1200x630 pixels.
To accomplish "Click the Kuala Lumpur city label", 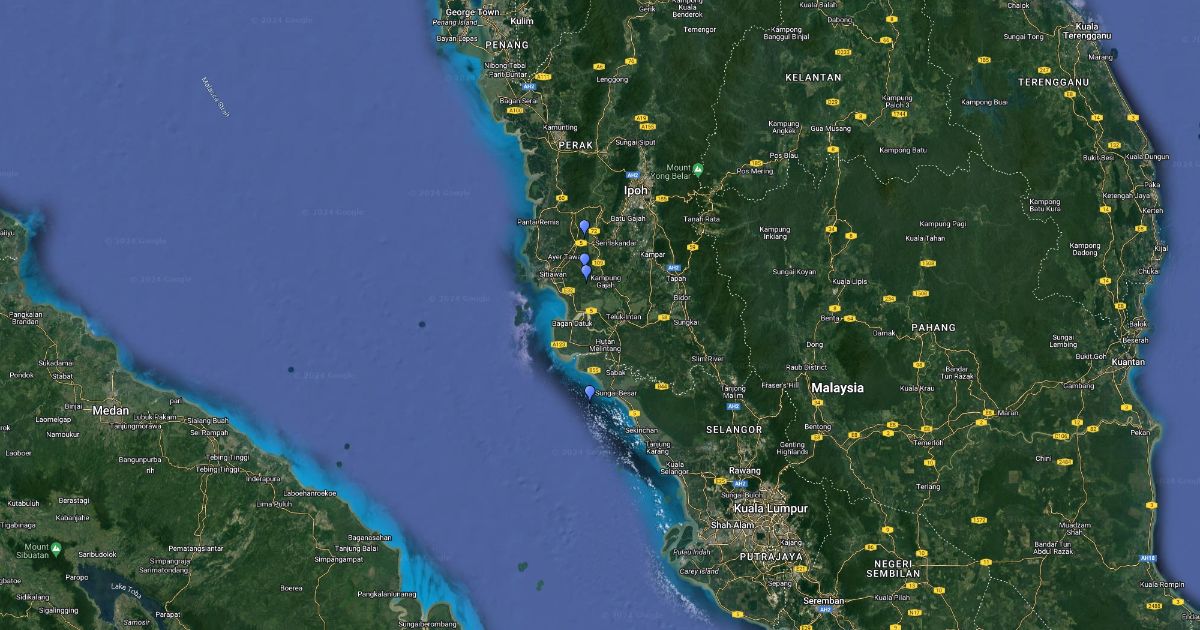I will click(770, 508).
